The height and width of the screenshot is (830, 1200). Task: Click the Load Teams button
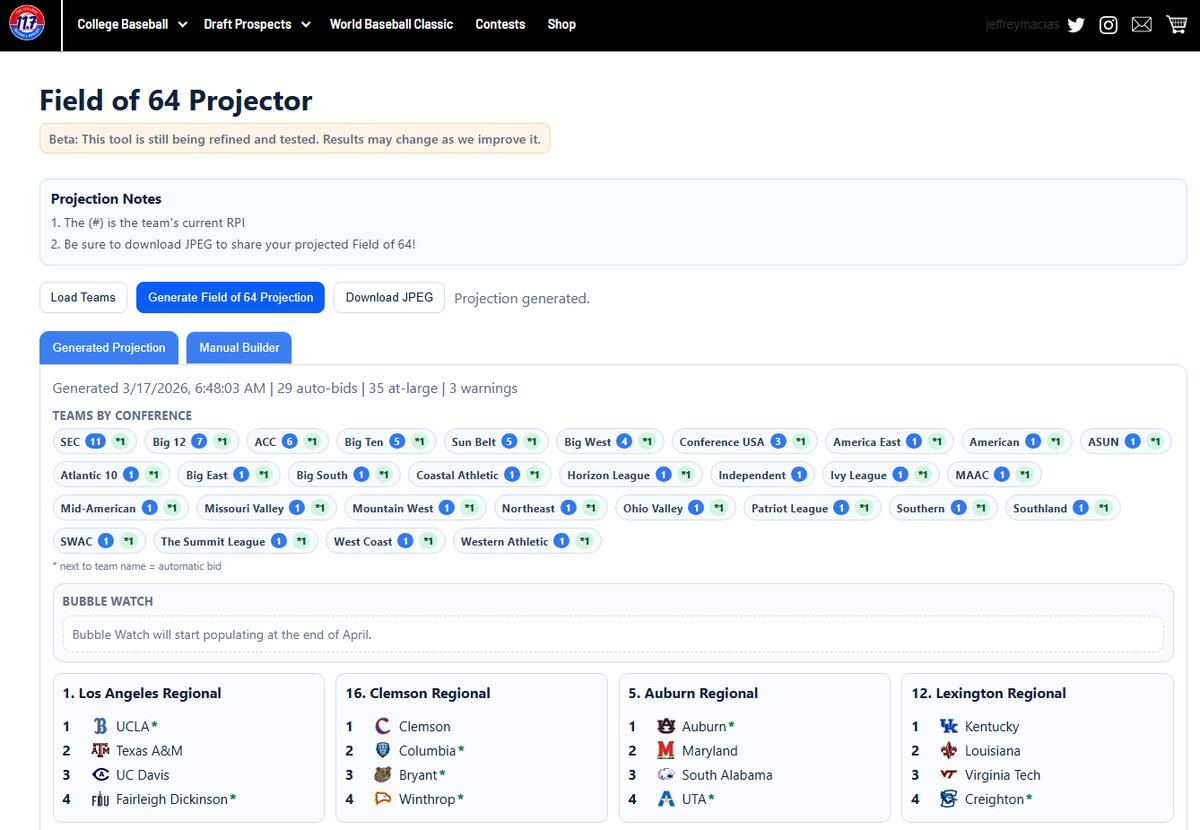[83, 297]
